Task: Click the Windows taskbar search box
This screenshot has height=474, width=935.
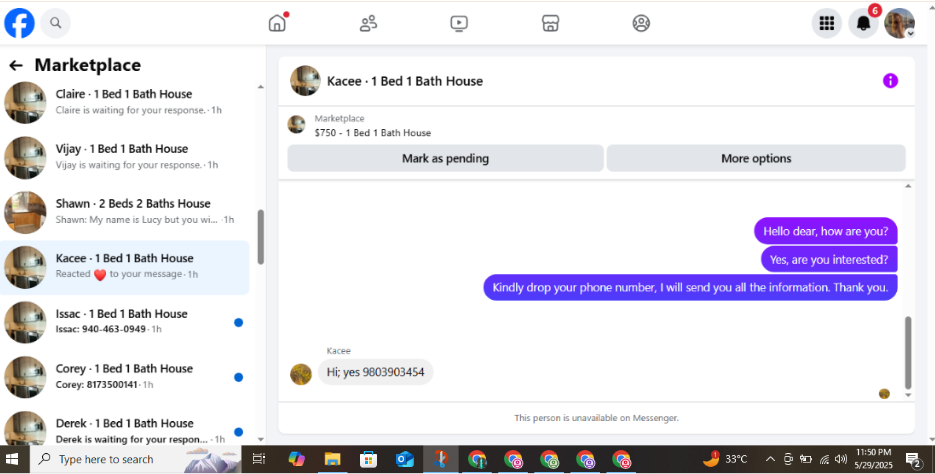Action: [135, 459]
